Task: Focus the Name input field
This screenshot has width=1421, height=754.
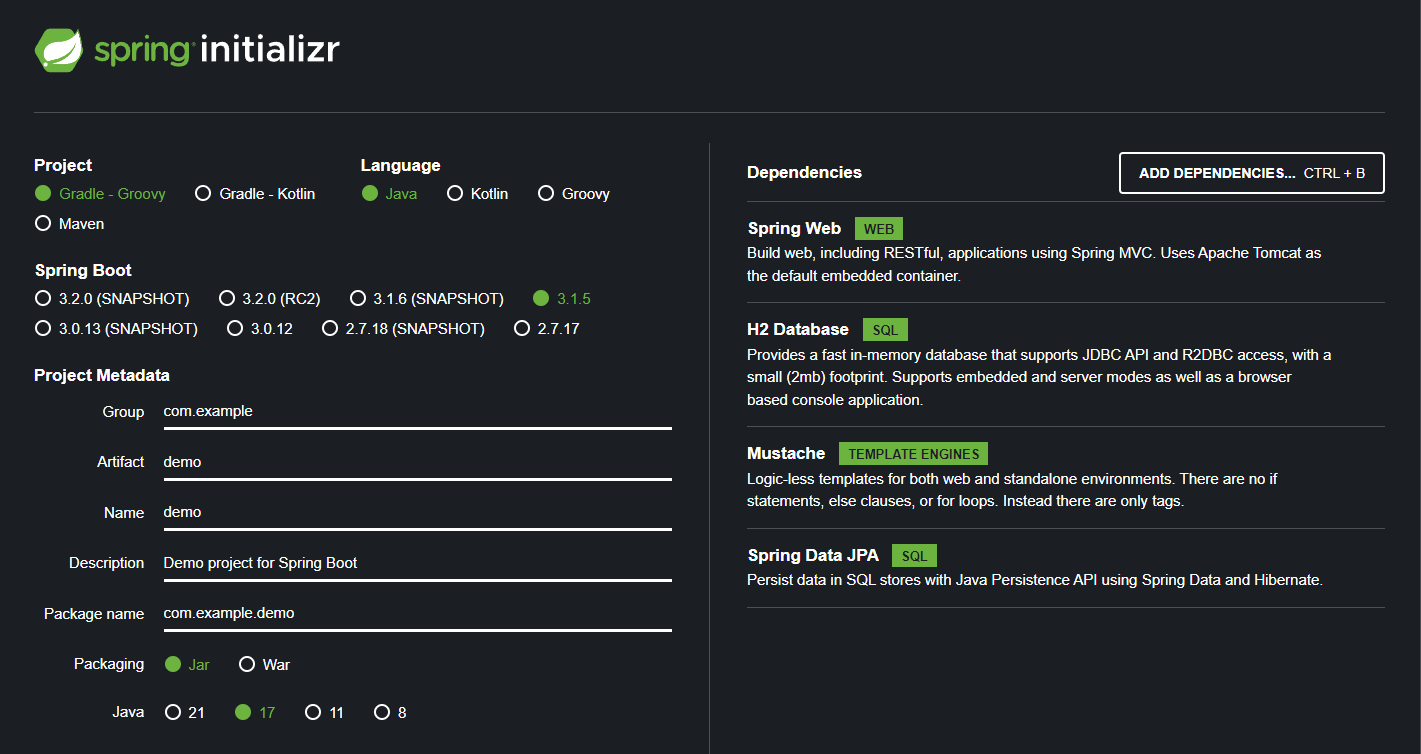Action: click(x=417, y=512)
